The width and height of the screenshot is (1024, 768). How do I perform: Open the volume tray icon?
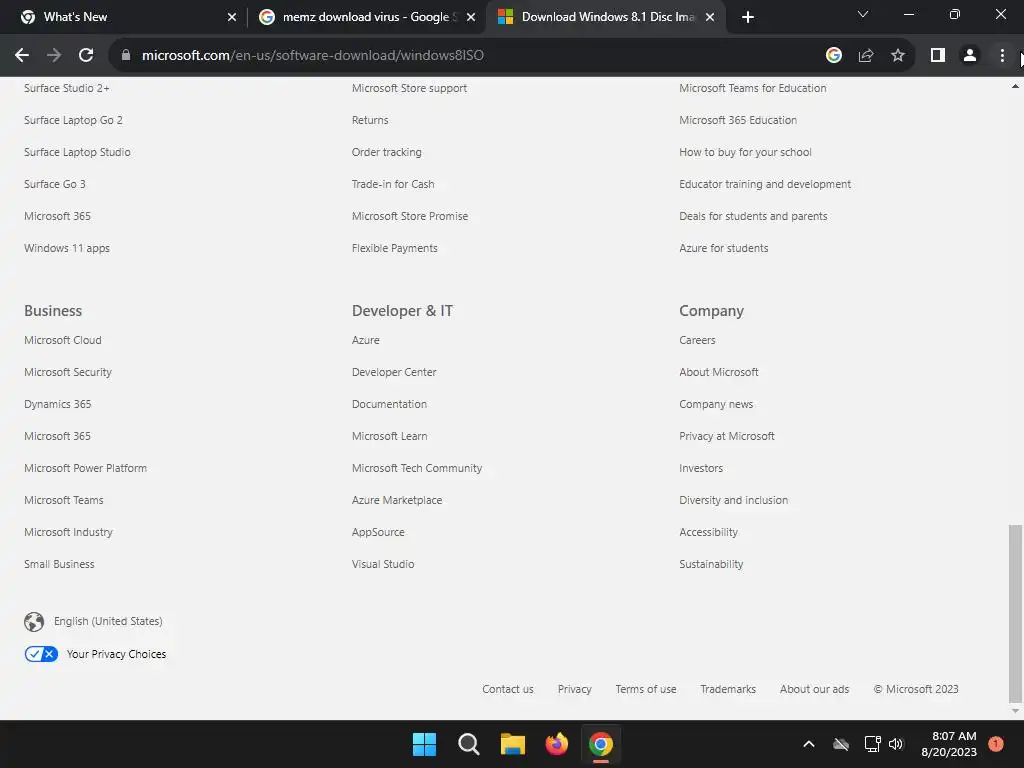click(x=896, y=744)
